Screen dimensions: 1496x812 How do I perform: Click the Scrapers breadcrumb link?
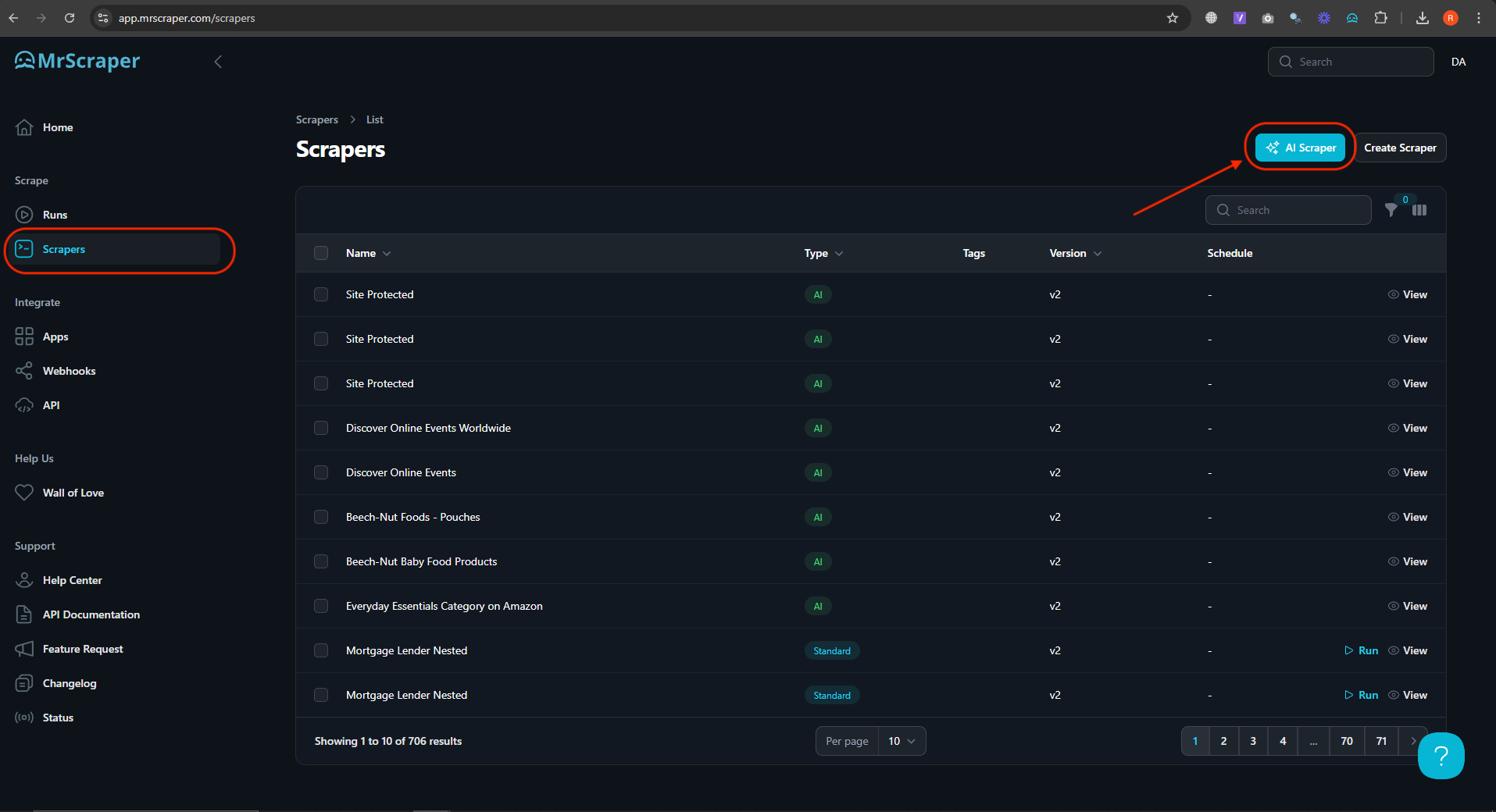point(317,119)
